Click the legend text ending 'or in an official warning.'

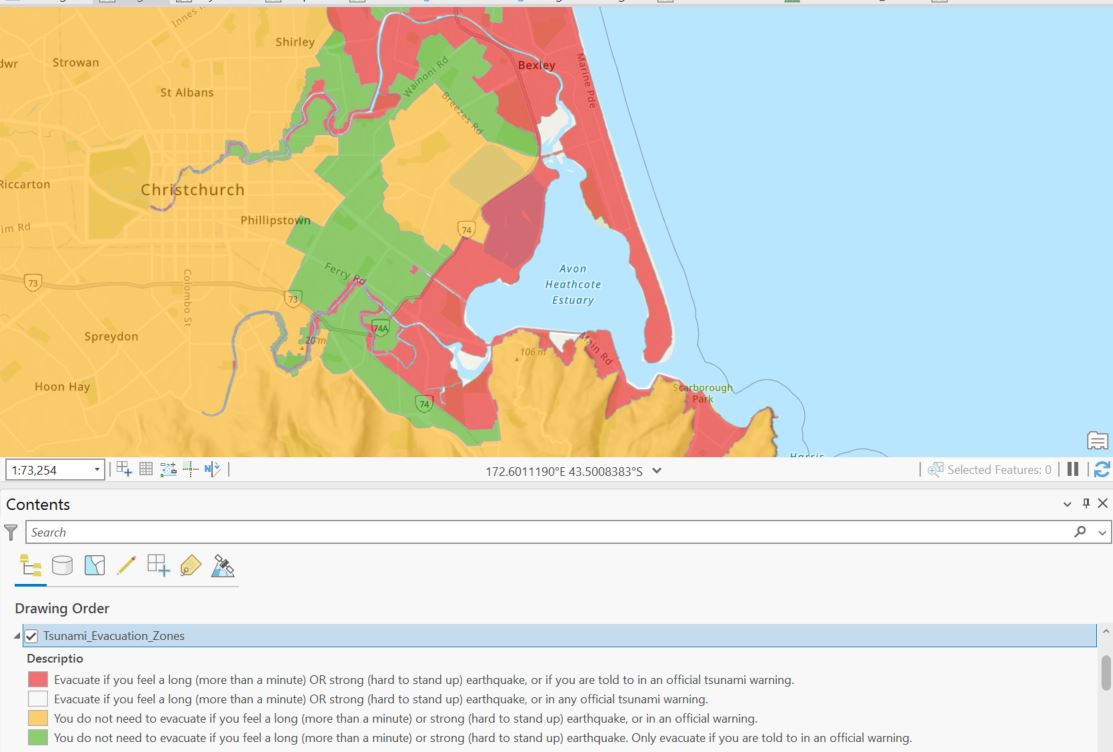(x=405, y=719)
